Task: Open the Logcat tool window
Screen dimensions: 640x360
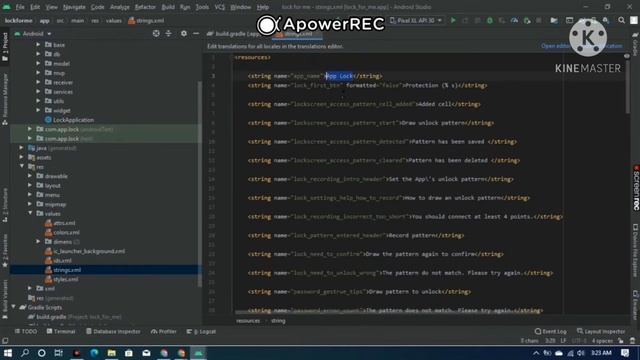Action: 201,331
